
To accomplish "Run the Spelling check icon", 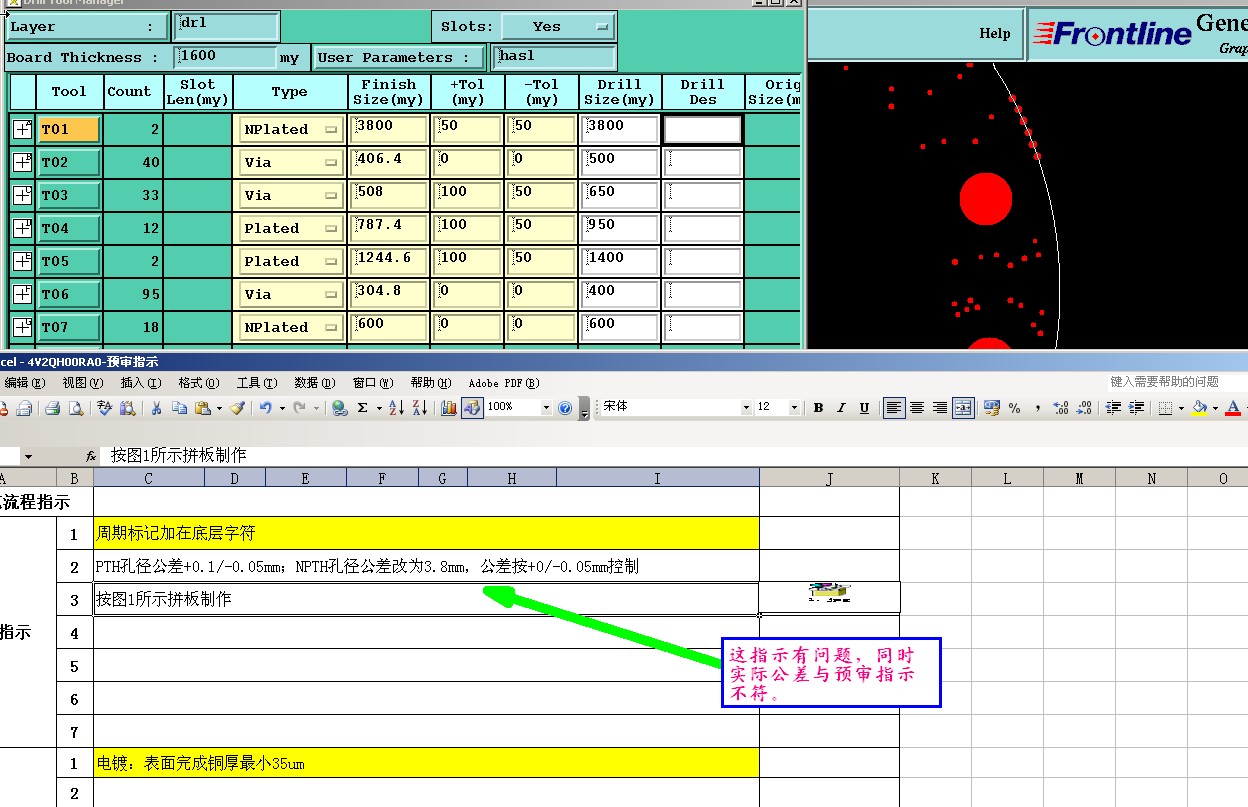I will (x=104, y=408).
